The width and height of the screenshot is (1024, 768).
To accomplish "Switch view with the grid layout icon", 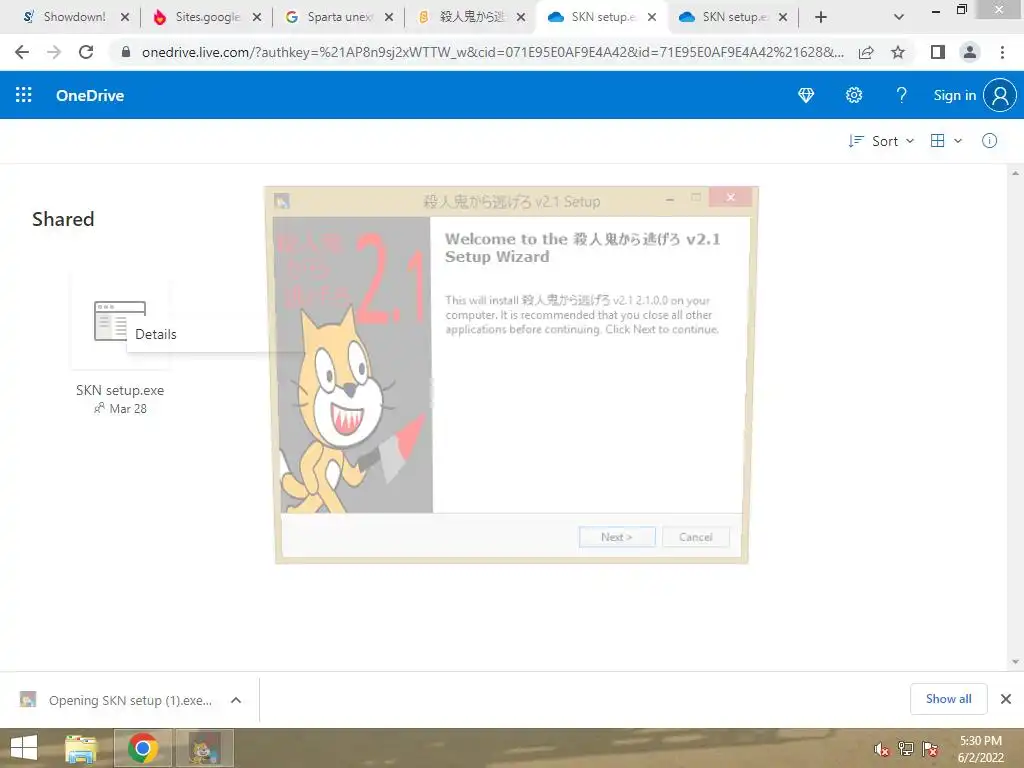I will [937, 141].
